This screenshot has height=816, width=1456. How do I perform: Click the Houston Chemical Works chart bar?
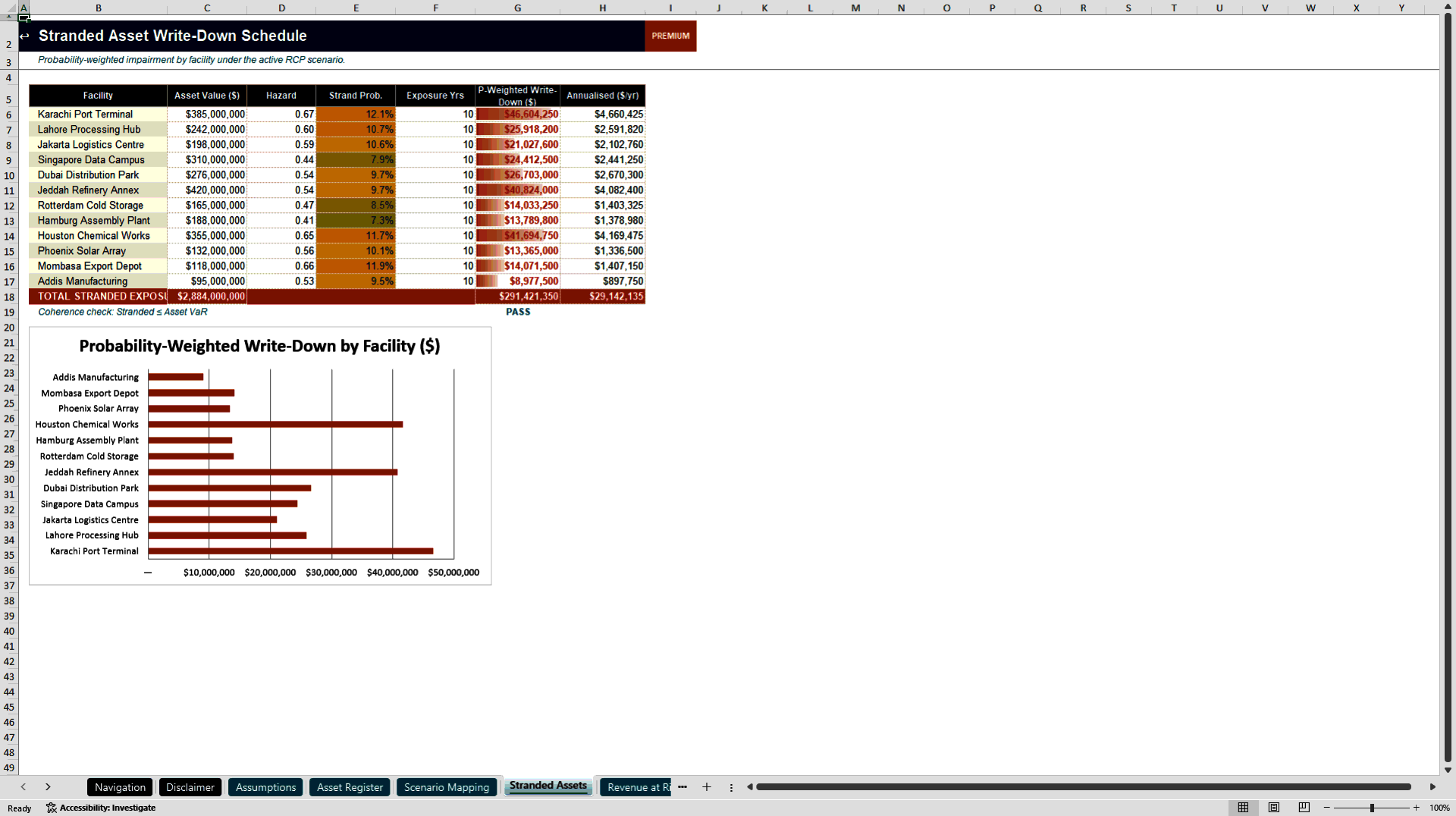pyautogui.click(x=275, y=425)
